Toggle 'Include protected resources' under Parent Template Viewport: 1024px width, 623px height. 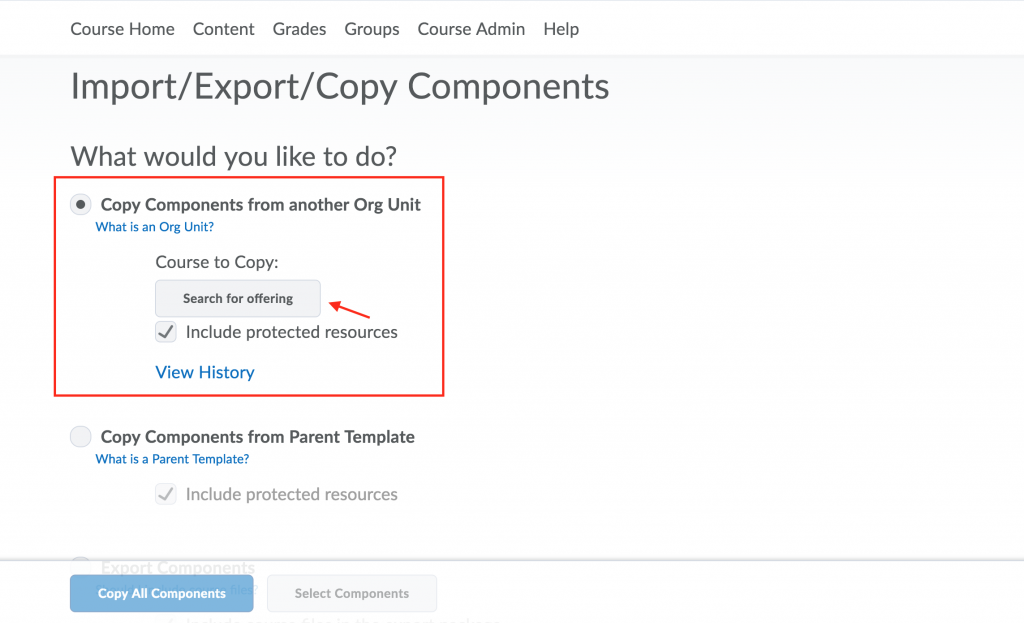click(x=165, y=494)
